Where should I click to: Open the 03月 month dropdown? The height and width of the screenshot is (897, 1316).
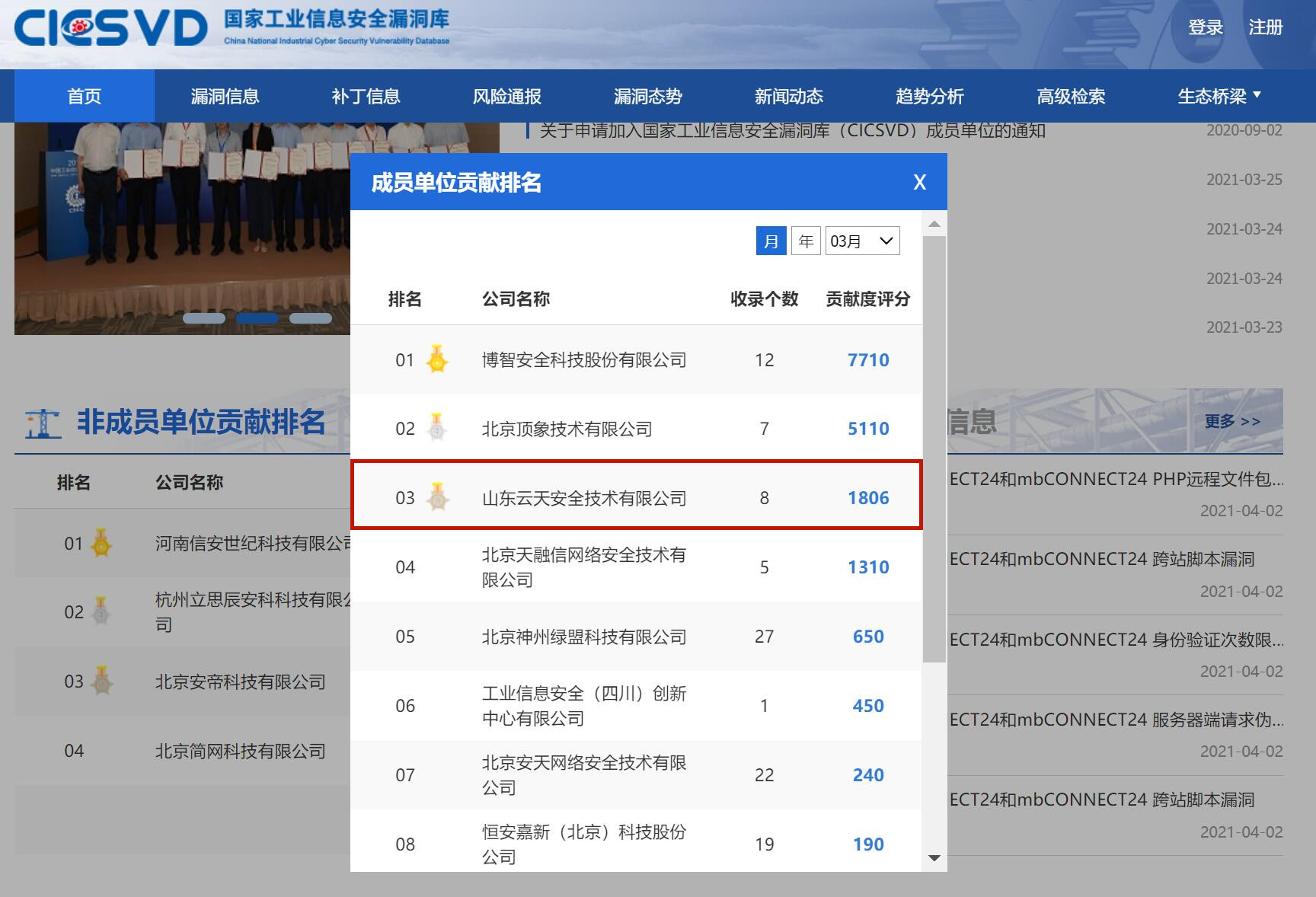862,241
